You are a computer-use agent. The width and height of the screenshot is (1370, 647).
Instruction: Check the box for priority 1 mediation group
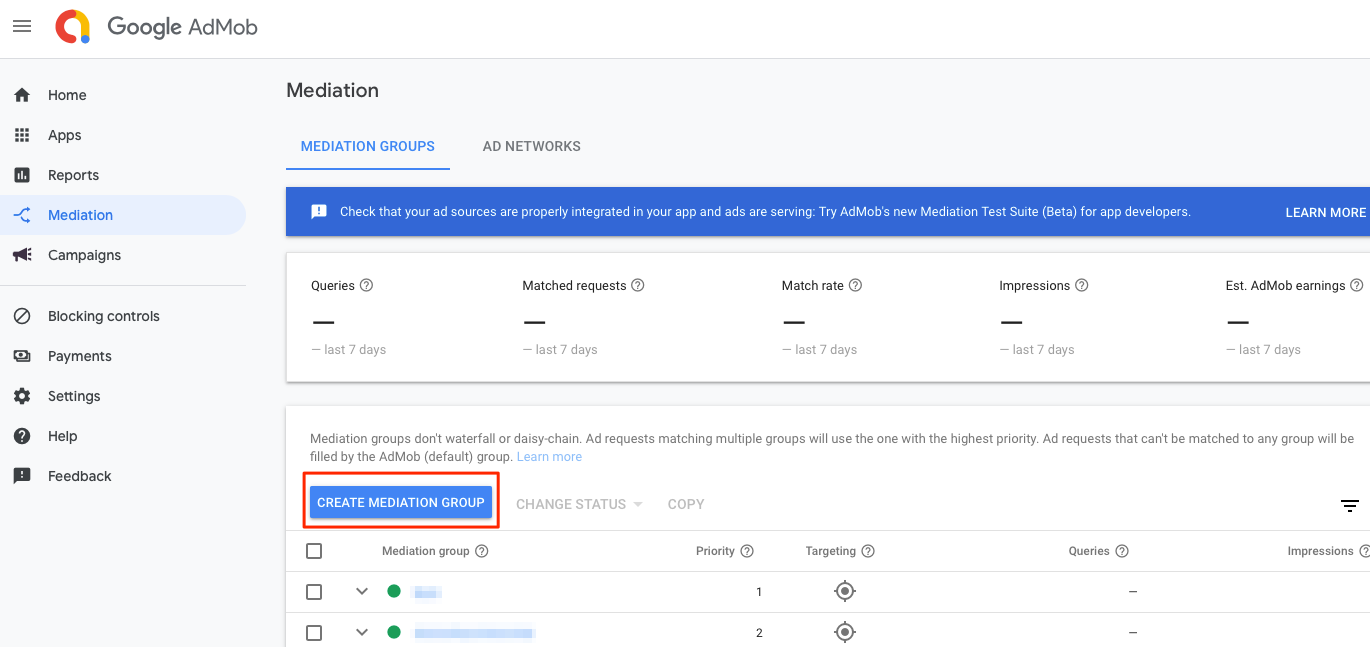click(314, 592)
